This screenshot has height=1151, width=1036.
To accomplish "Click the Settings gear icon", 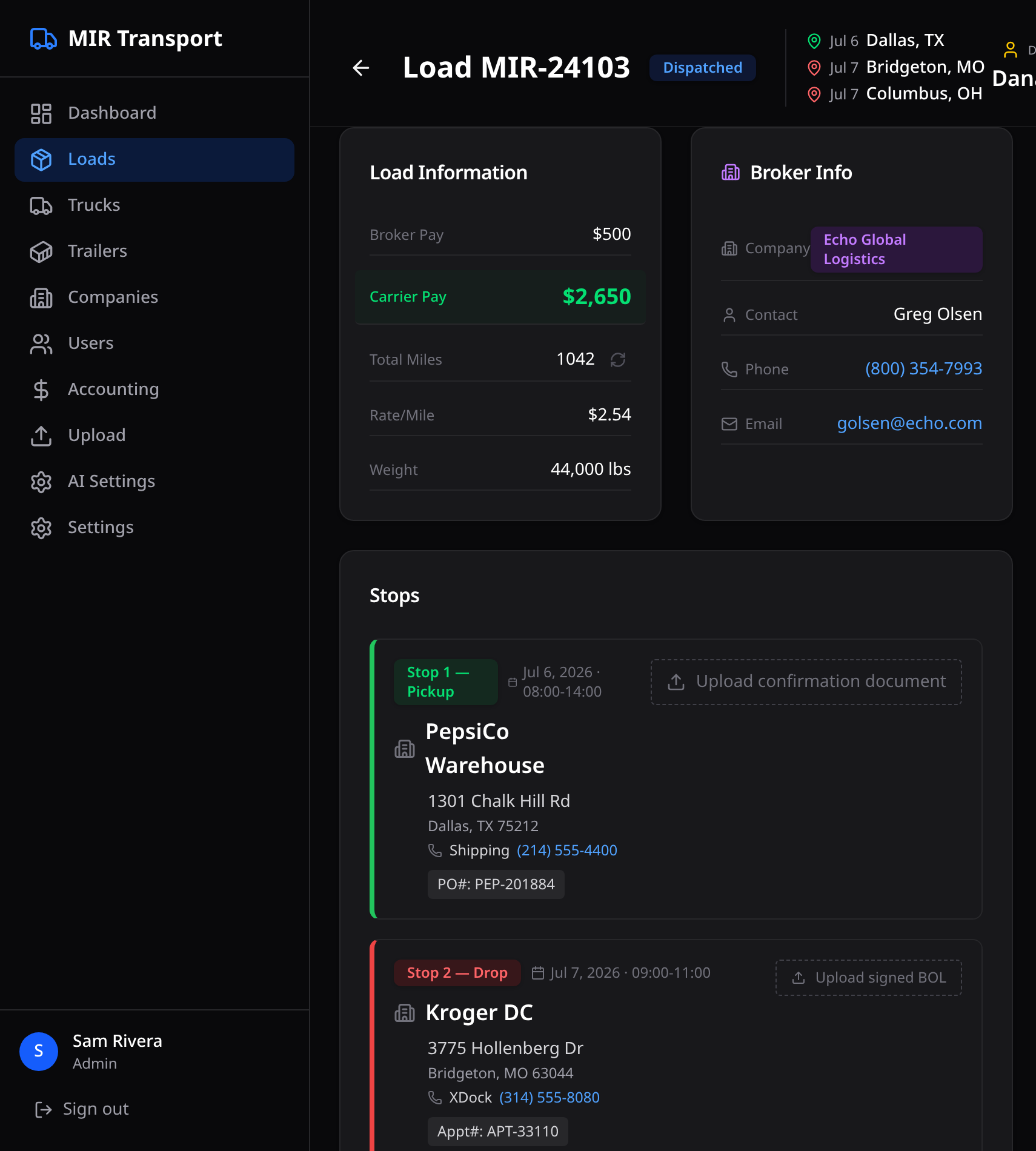I will [41, 528].
